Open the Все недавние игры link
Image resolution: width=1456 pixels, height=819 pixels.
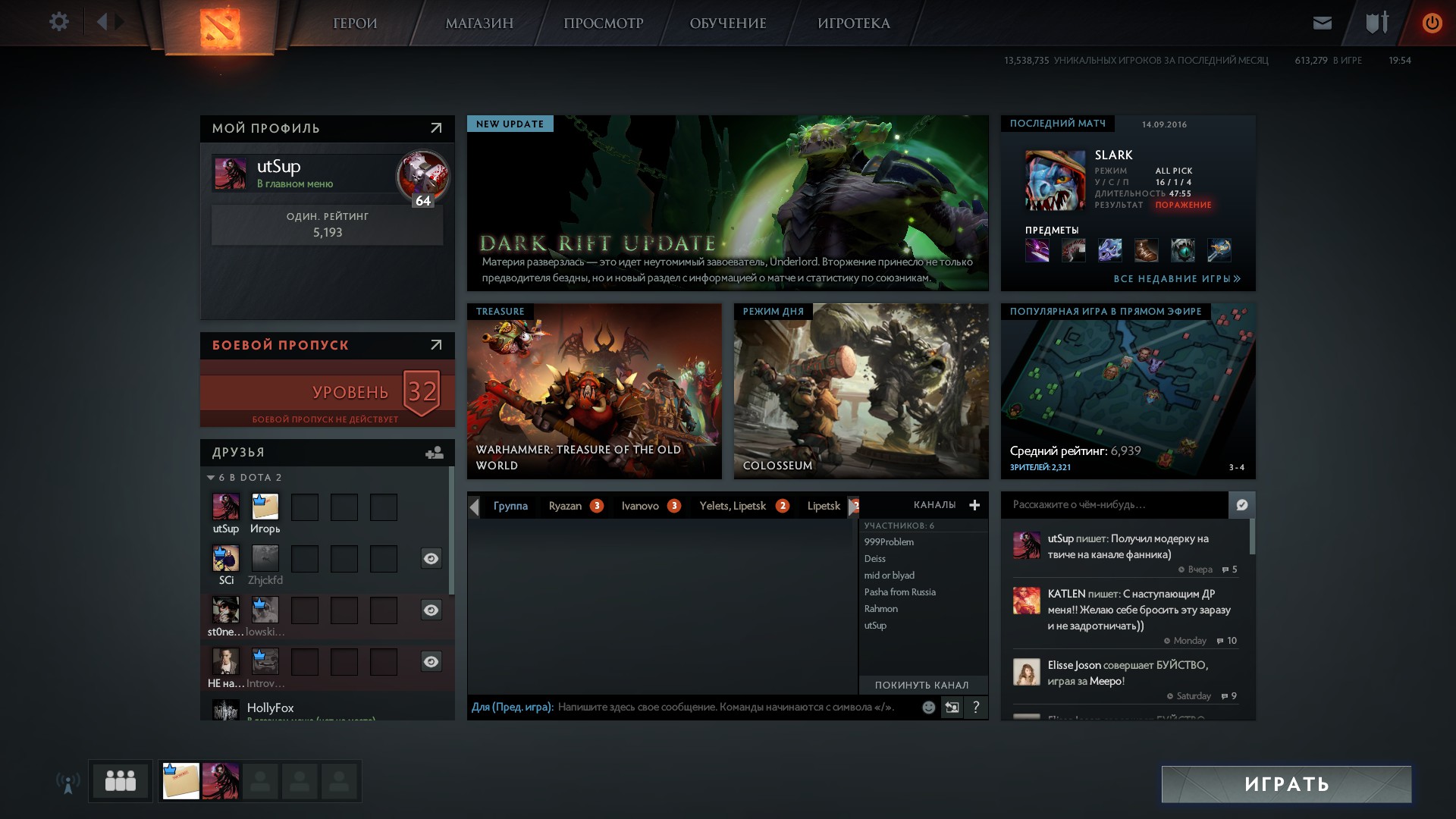point(1176,279)
